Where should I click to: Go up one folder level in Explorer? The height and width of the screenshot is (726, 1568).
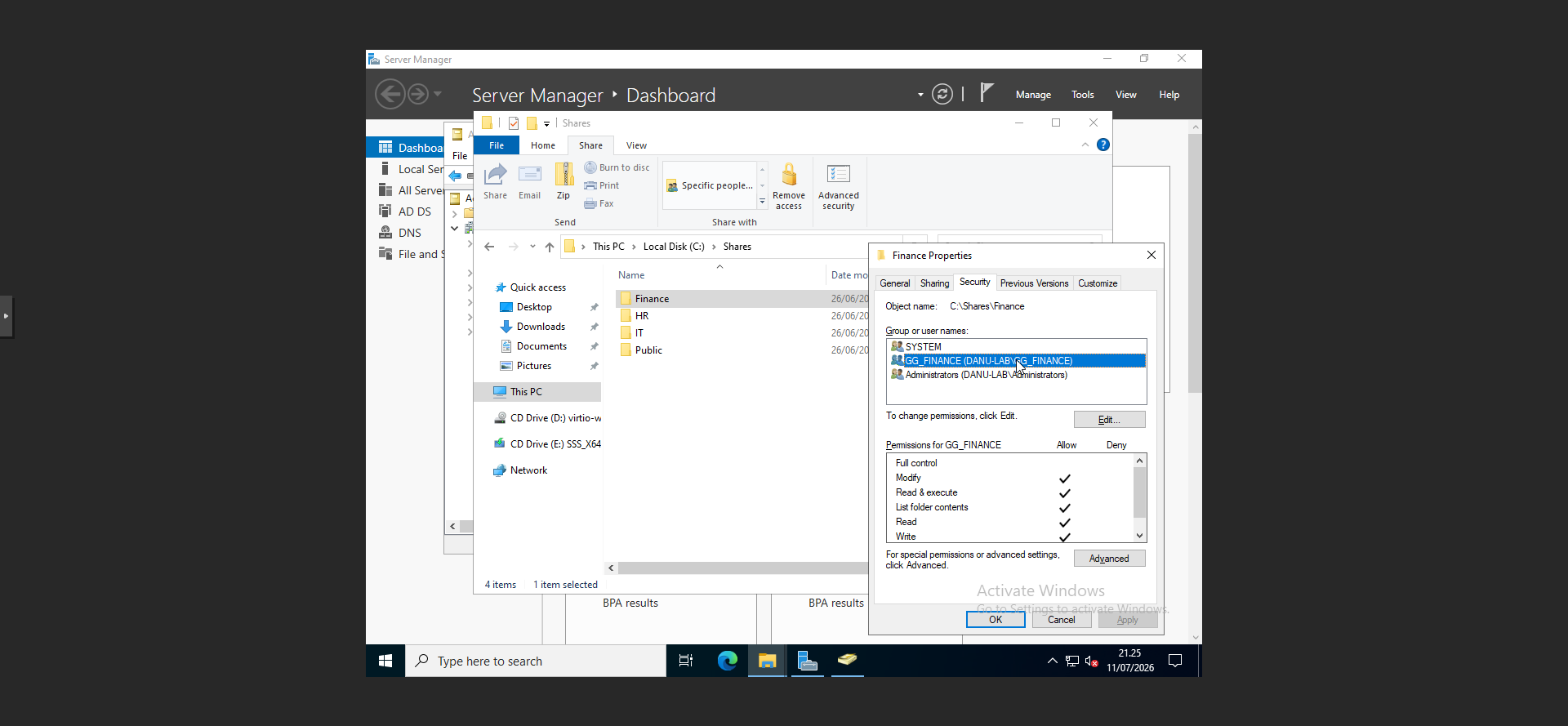550,247
